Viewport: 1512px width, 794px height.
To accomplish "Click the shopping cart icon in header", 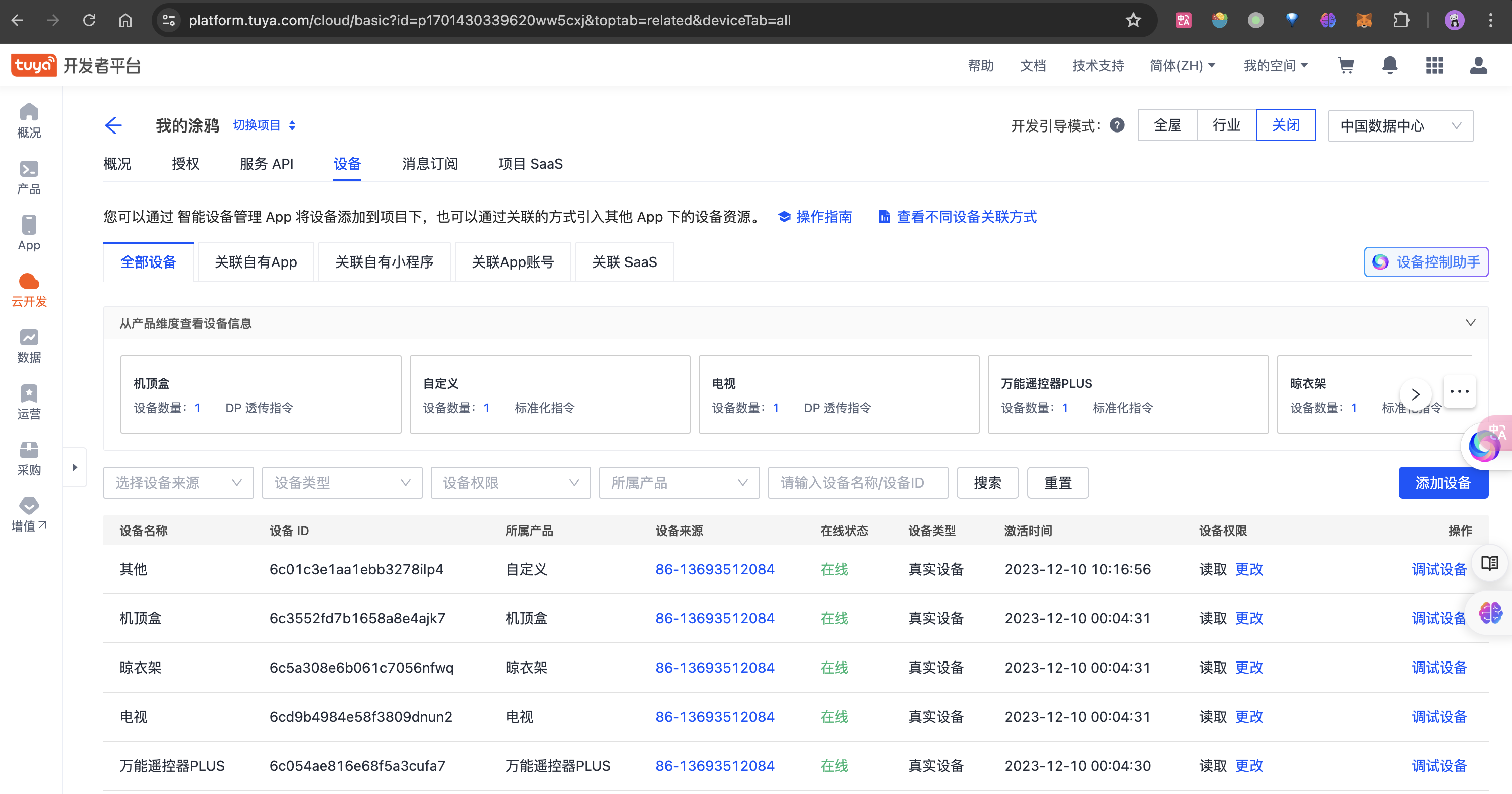I will [x=1346, y=65].
